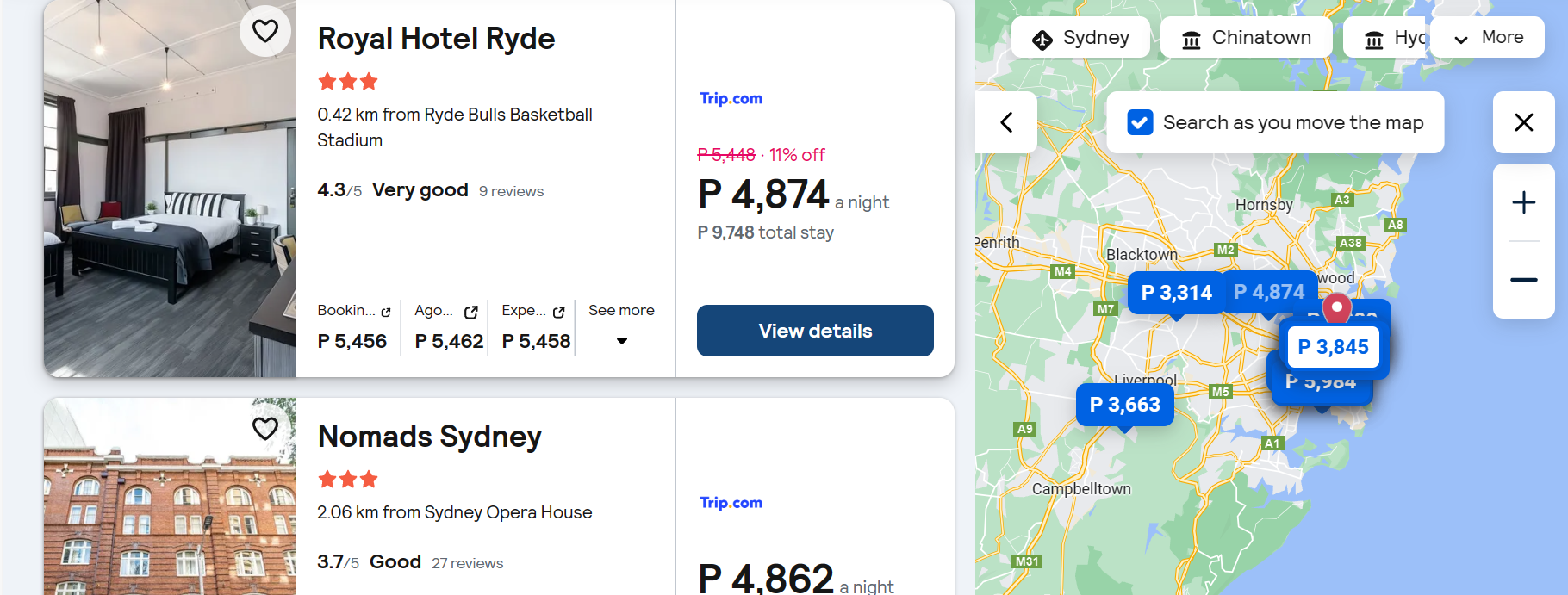Open the Royal Hotel Ryde title link
Viewport: 1568px width, 595px height.
(436, 39)
